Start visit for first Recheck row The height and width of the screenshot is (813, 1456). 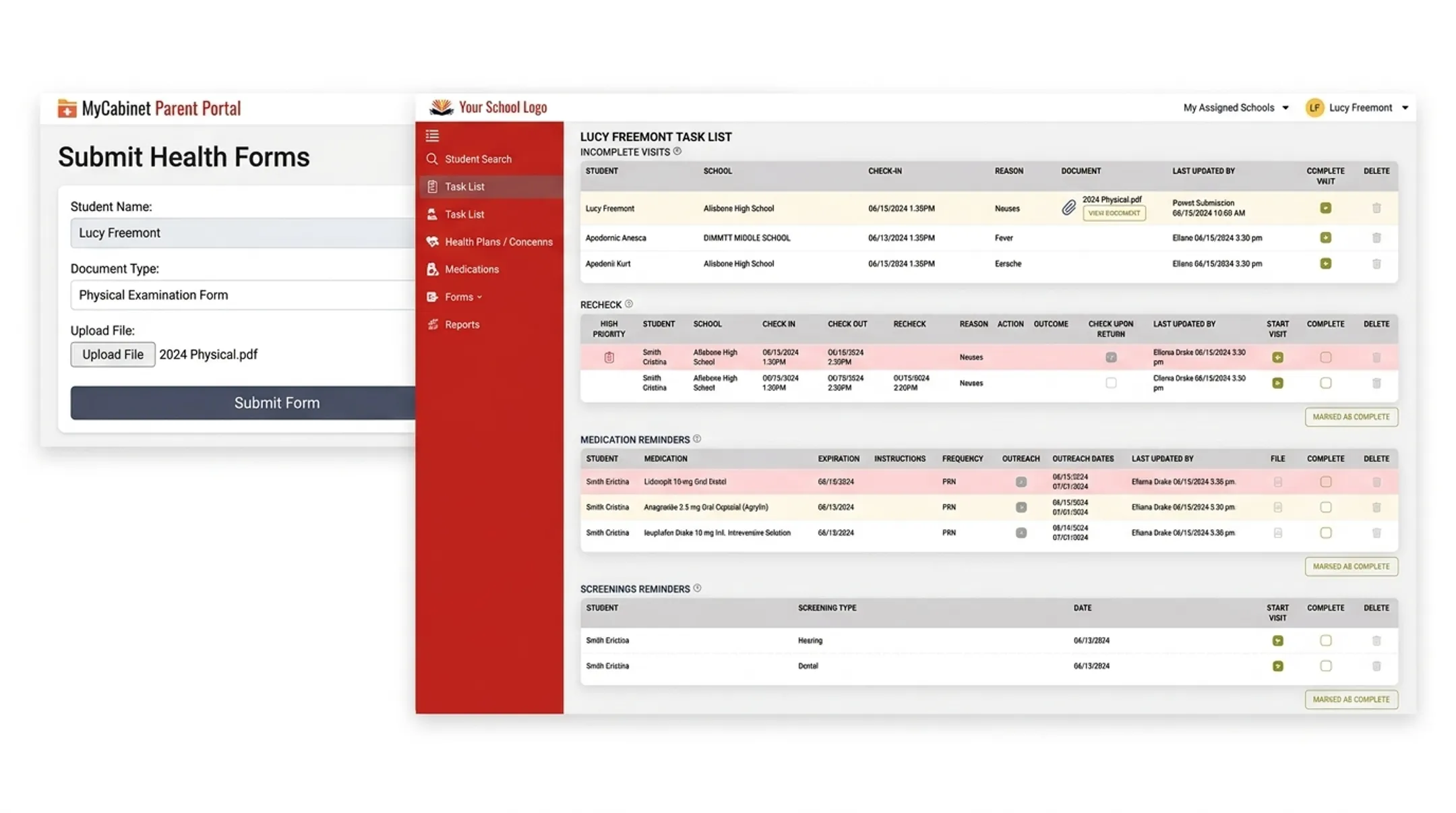click(x=1277, y=357)
